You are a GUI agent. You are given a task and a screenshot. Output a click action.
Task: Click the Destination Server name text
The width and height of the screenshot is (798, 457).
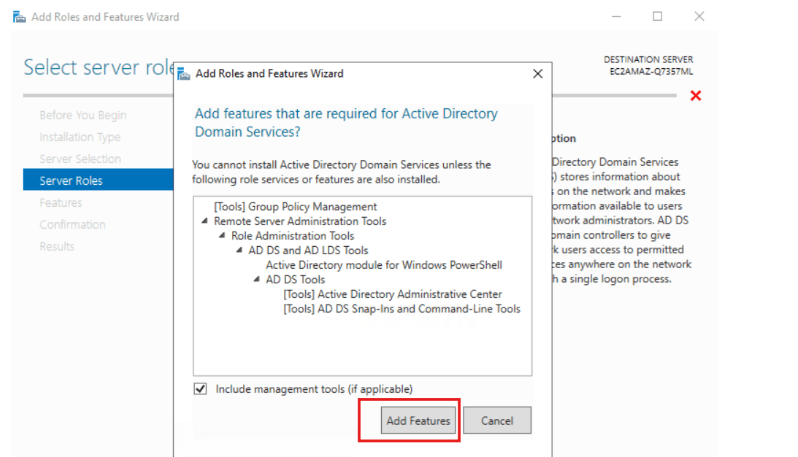click(651, 72)
